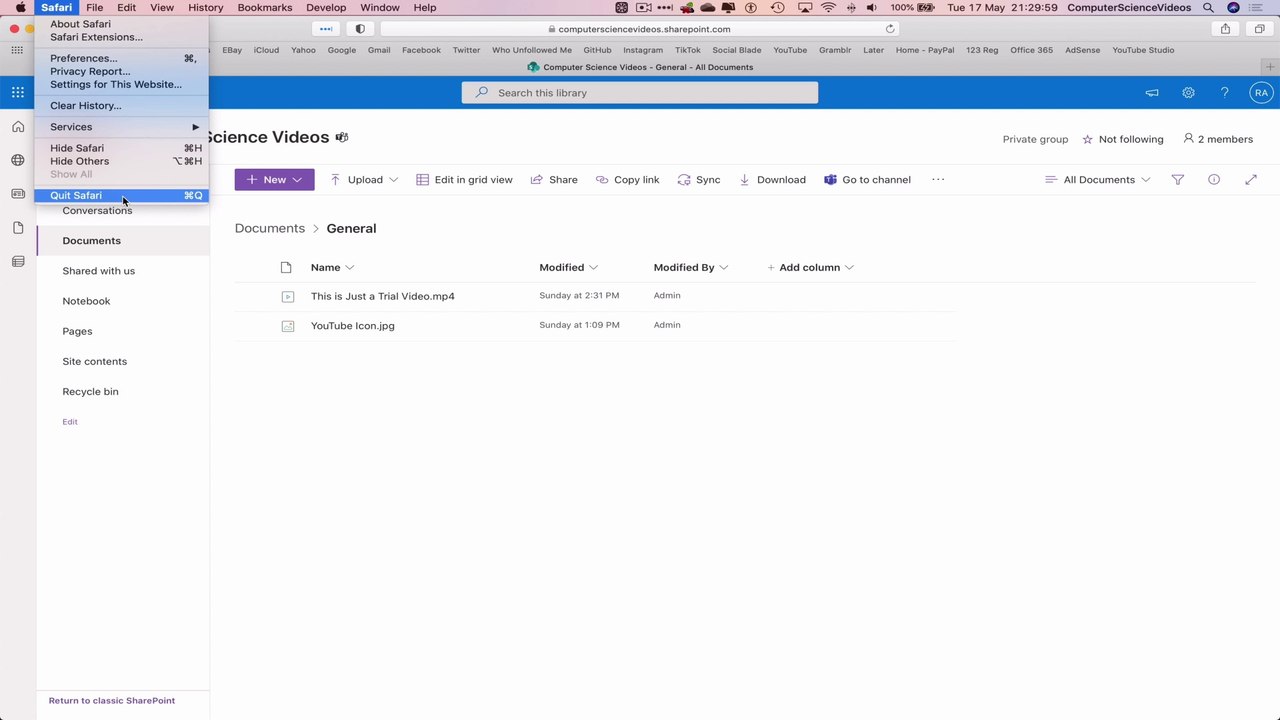Screen dimensions: 1280x720
Task: Click the video file icon for Trial Video
Action: click(x=288, y=296)
